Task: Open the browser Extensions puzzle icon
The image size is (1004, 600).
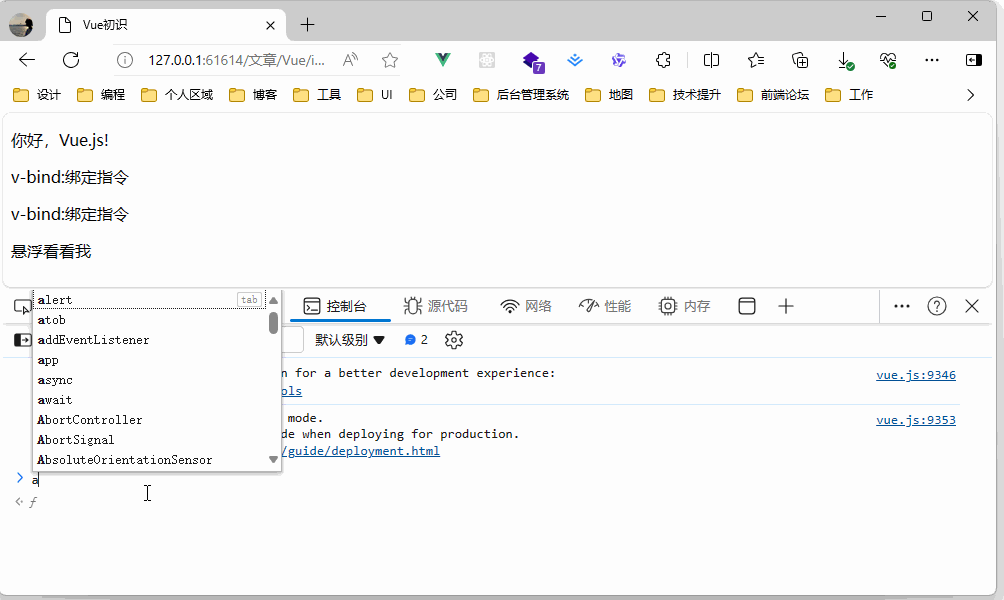Action: [663, 60]
